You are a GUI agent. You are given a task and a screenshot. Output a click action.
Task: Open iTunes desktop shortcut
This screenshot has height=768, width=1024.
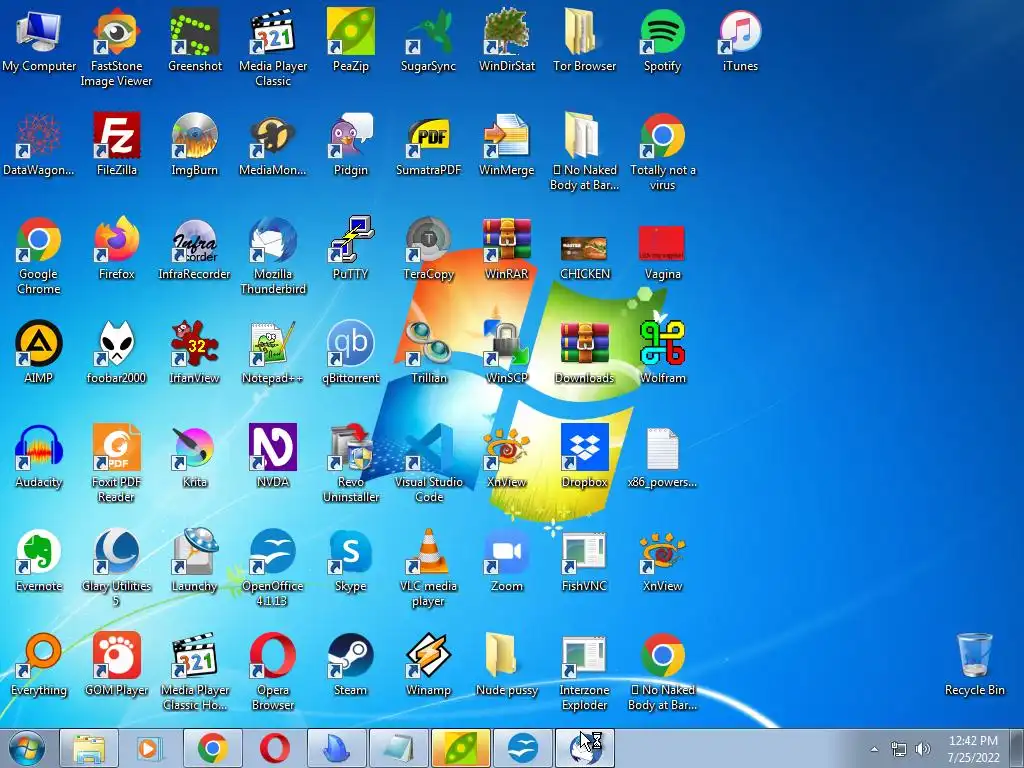pyautogui.click(x=740, y=40)
